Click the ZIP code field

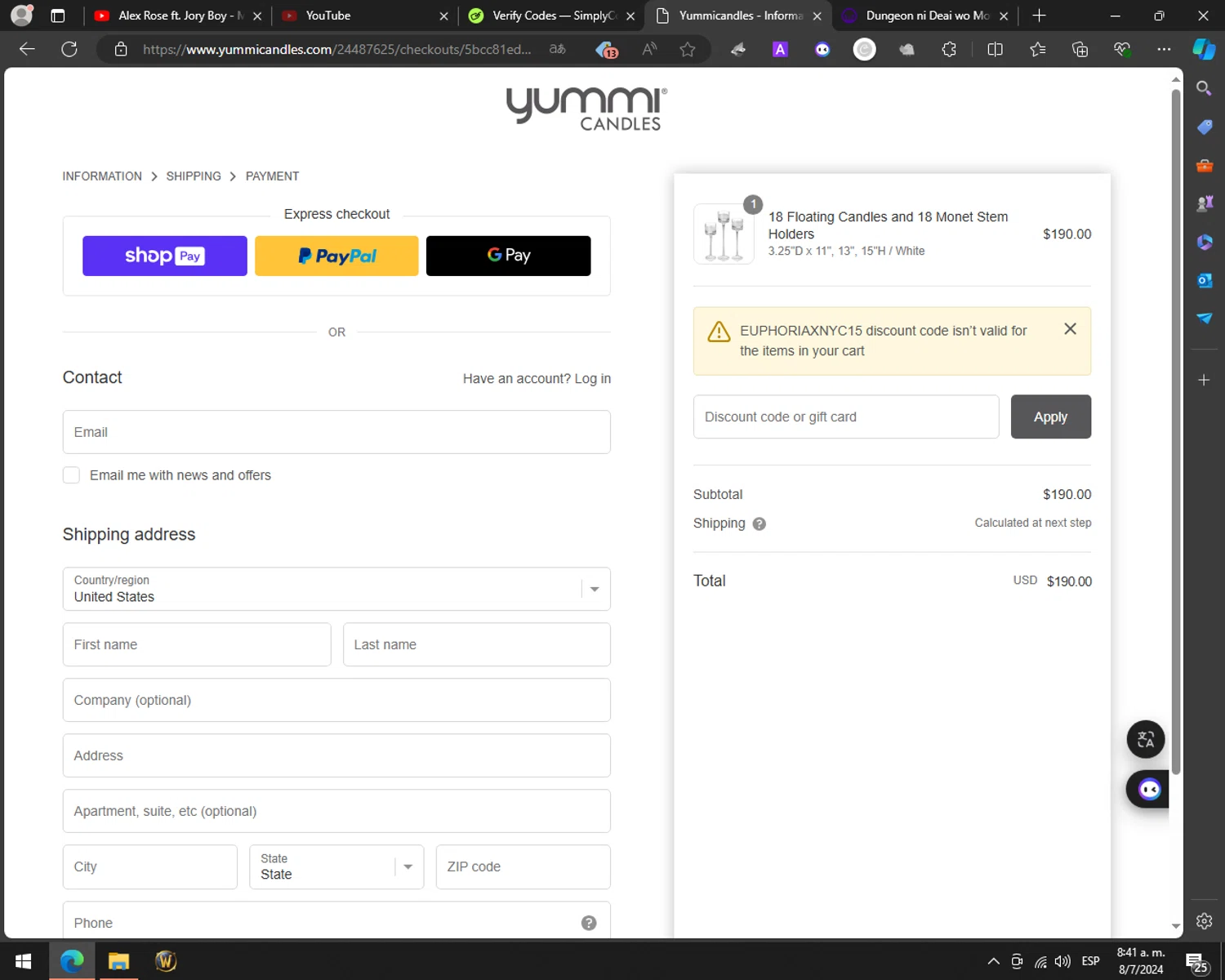click(x=523, y=866)
